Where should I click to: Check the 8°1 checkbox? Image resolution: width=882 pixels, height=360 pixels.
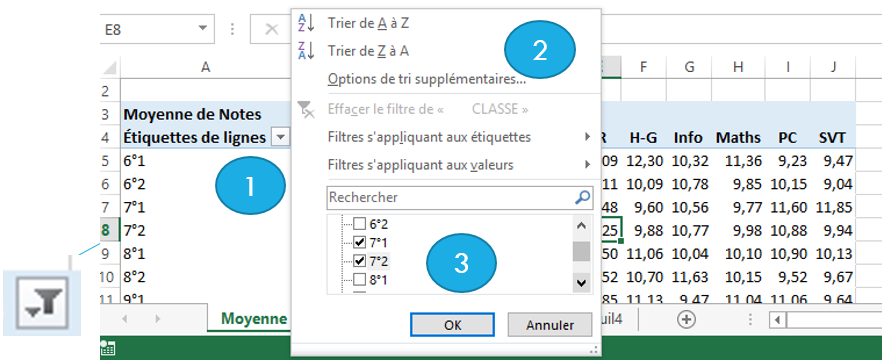[359, 279]
